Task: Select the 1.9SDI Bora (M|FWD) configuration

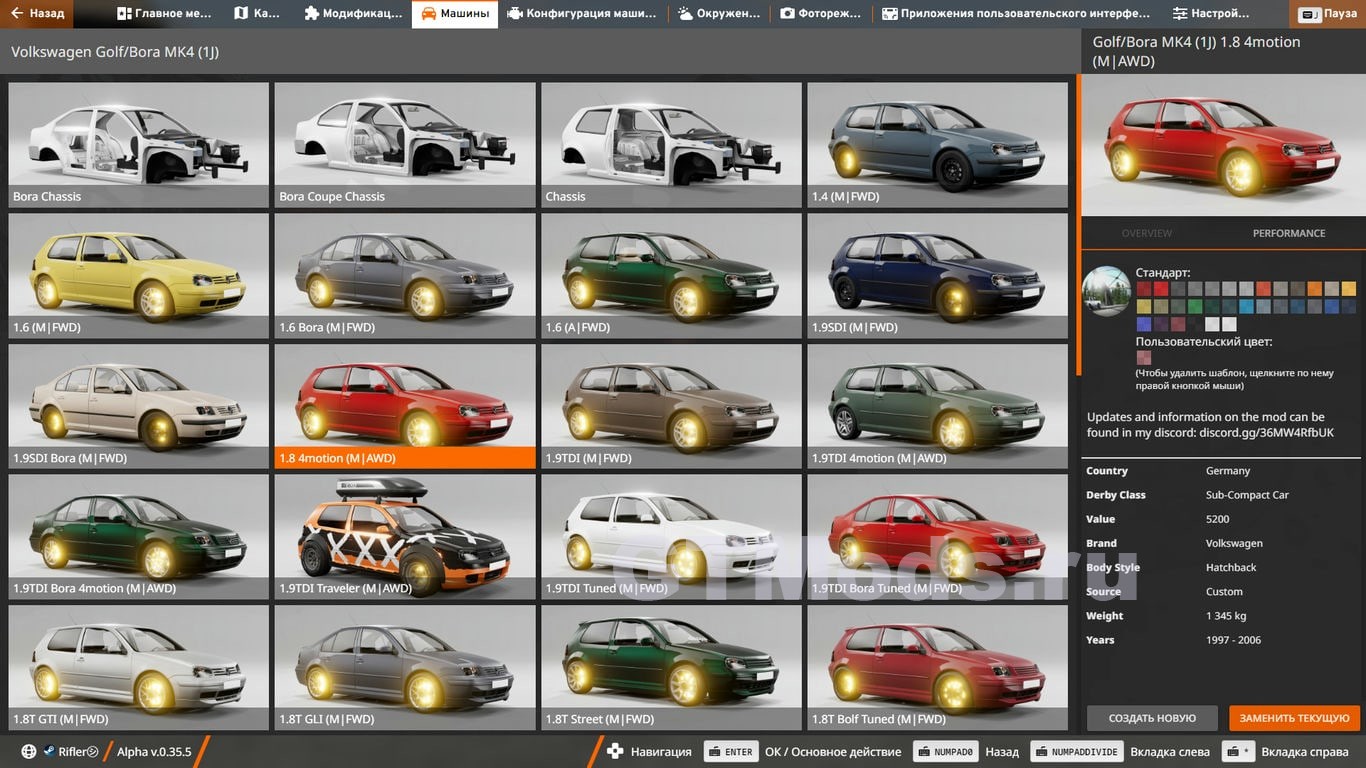Action: 139,407
